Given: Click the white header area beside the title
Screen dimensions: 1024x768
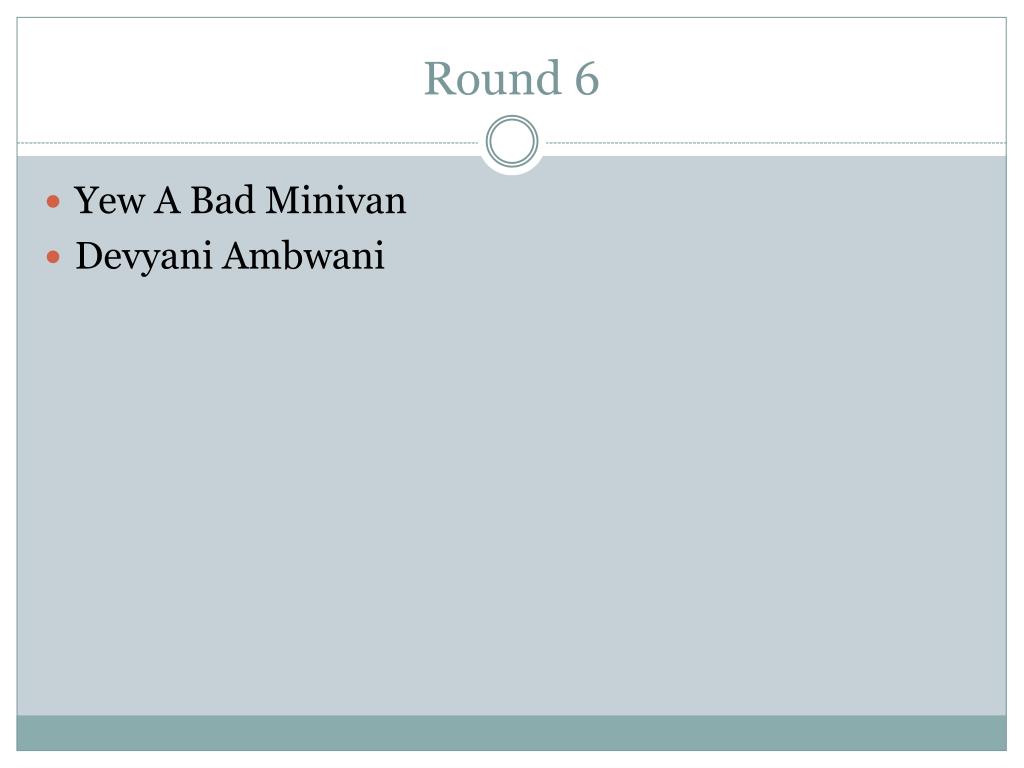Looking at the screenshot, I should [803, 78].
